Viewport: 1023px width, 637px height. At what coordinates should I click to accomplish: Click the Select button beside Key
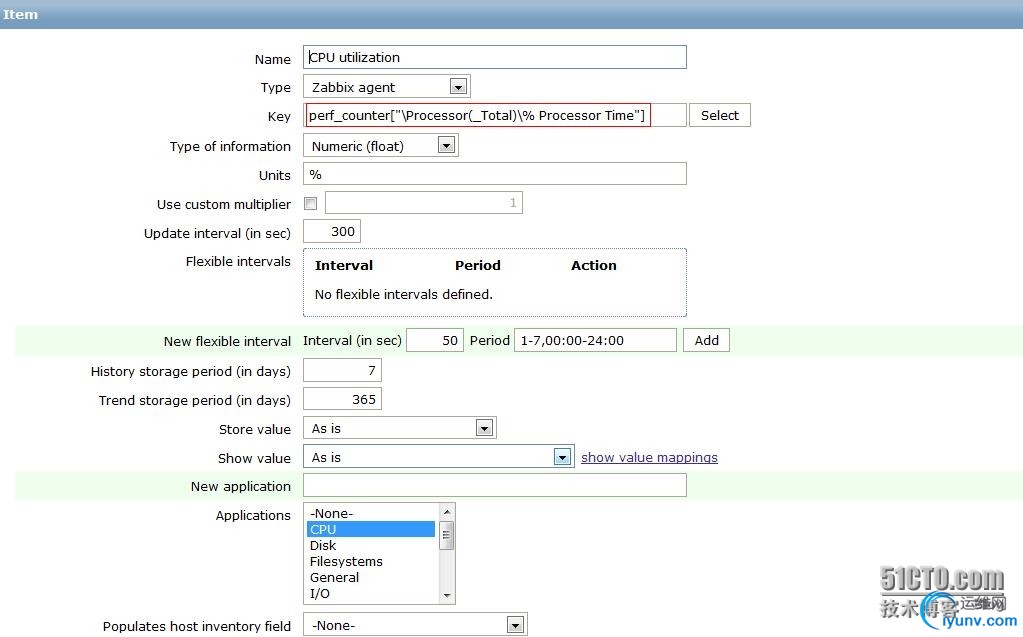(x=720, y=116)
